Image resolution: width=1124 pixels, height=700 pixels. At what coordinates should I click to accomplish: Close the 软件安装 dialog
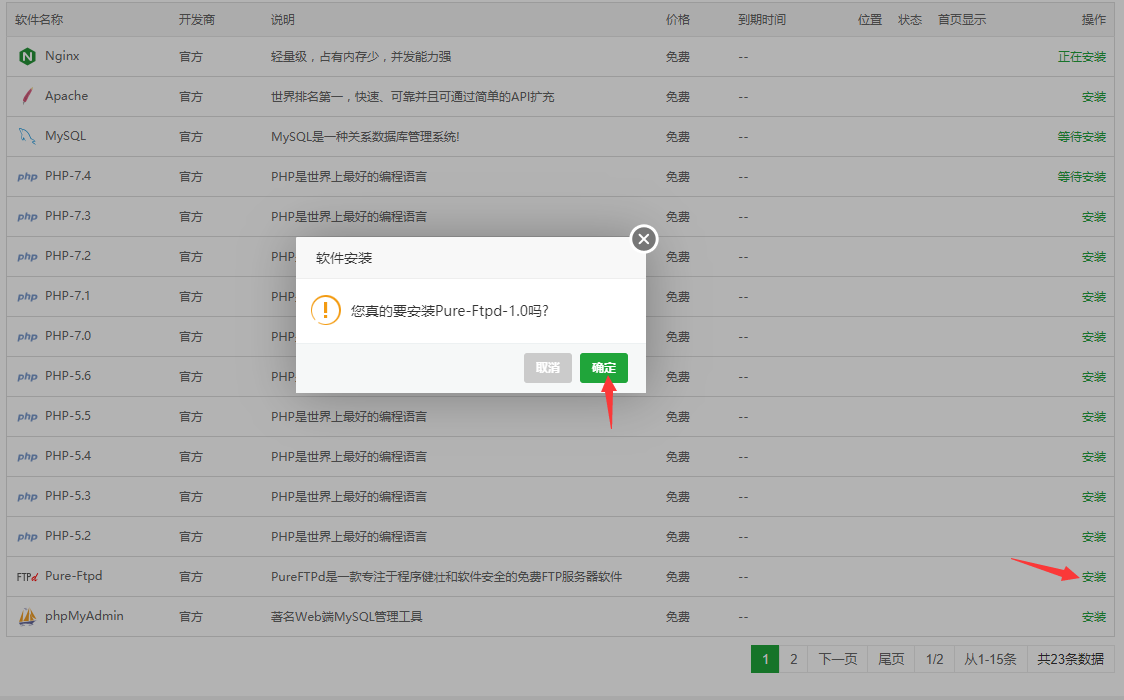[x=643, y=238]
